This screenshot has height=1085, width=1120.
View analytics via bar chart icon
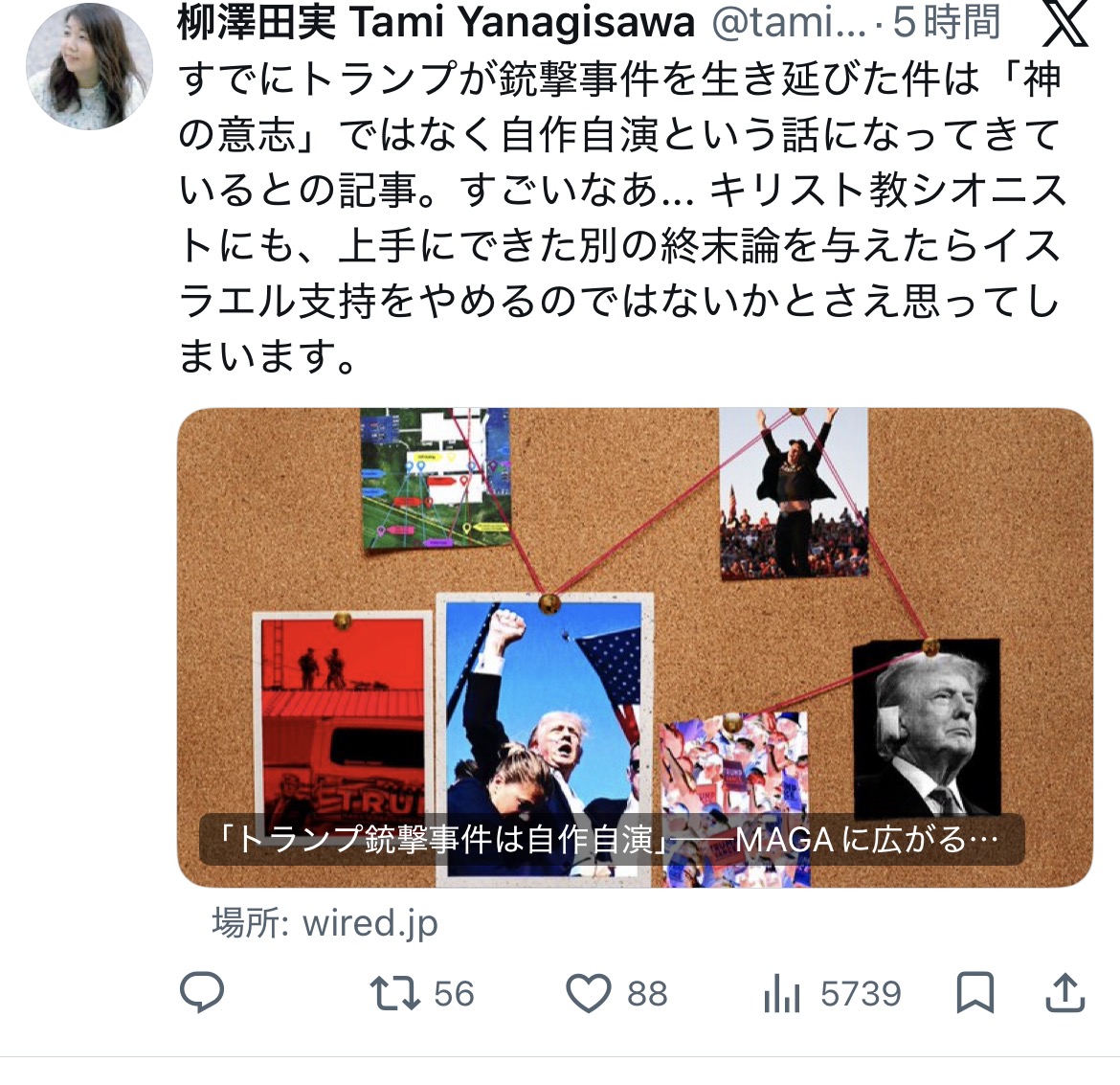point(781,993)
